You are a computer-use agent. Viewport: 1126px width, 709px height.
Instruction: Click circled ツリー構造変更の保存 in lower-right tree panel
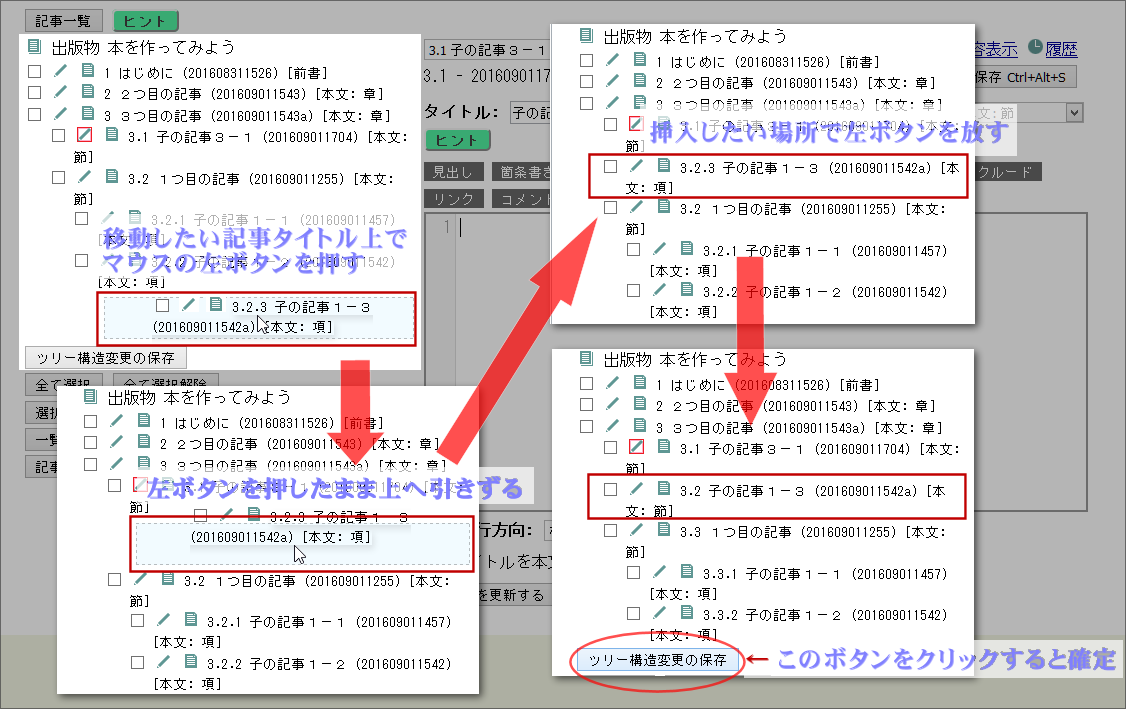pyautogui.click(x=657, y=659)
